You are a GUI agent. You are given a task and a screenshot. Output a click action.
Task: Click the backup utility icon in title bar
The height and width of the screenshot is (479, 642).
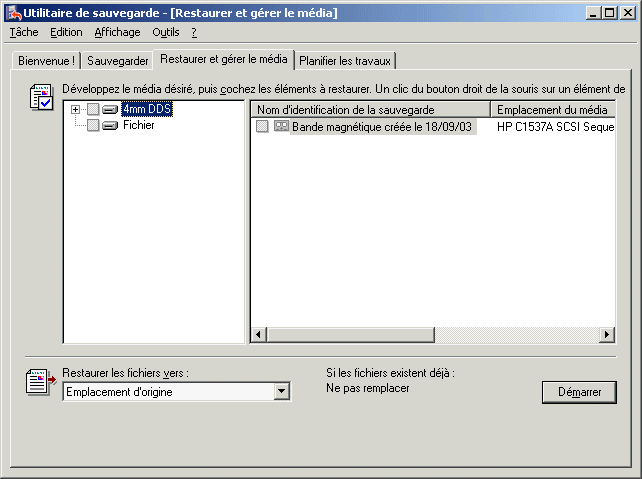click(13, 13)
